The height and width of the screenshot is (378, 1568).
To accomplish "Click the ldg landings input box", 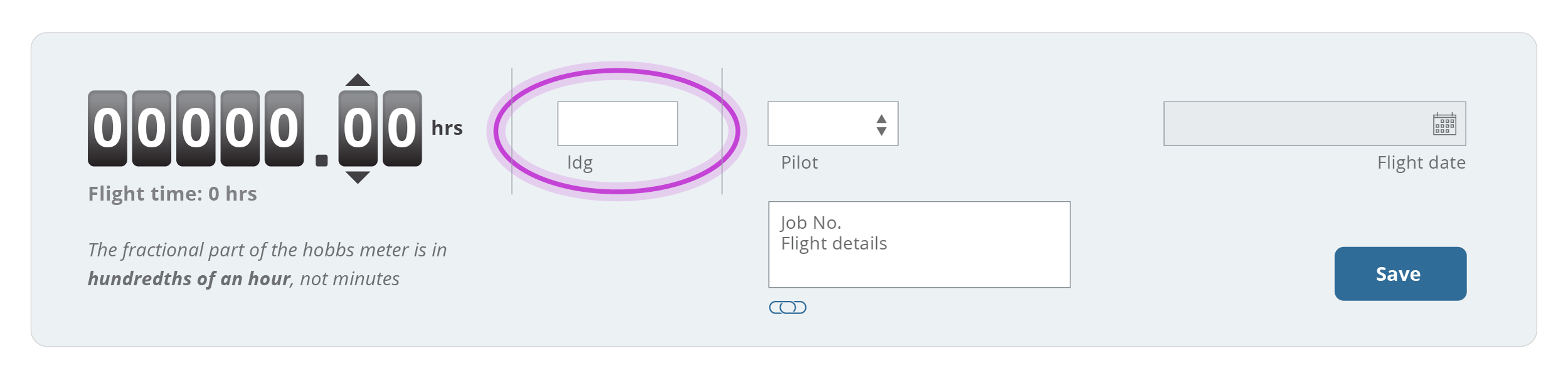I will click(x=617, y=124).
